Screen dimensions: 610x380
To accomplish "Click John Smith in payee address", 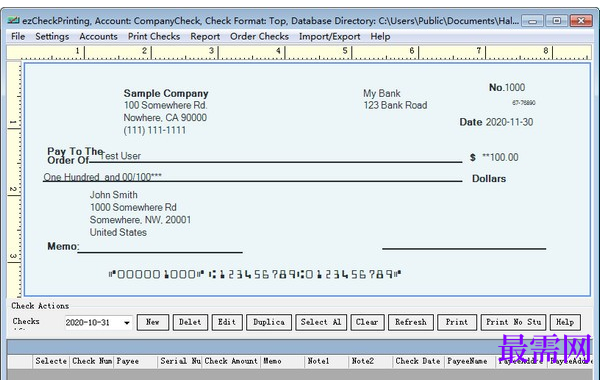I will pyautogui.click(x=114, y=195).
